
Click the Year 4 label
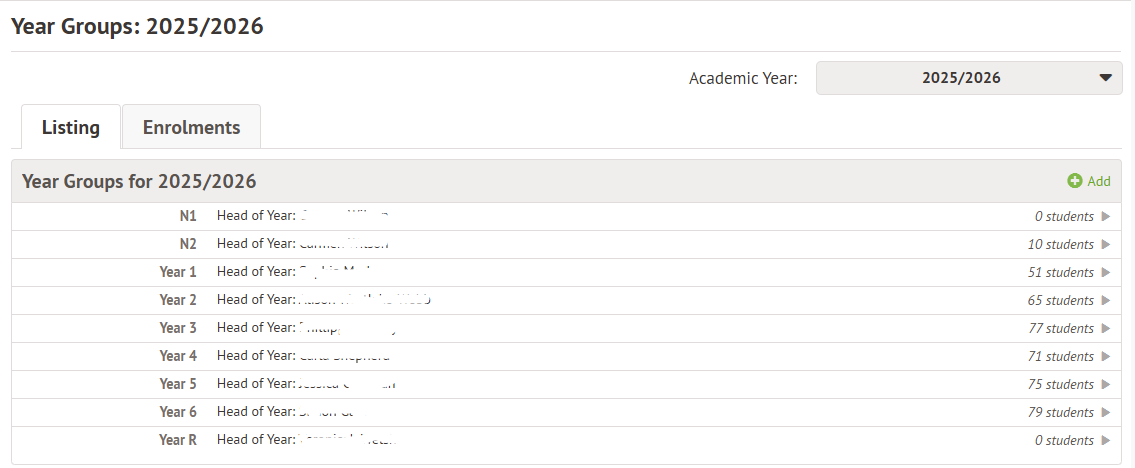click(x=178, y=356)
